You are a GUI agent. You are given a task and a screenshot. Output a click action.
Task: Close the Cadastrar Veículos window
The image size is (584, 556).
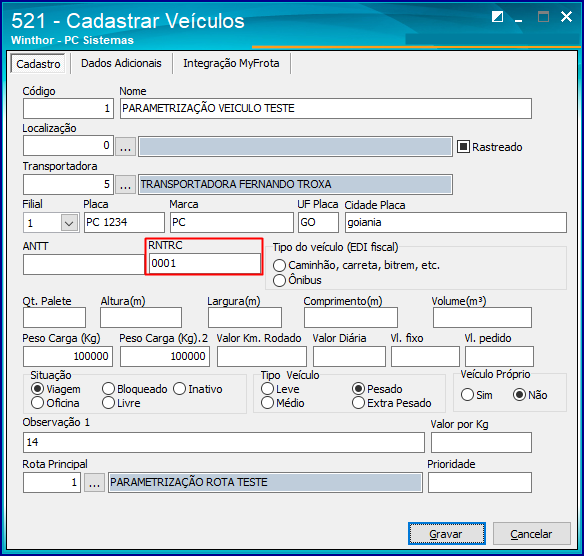tap(566, 17)
